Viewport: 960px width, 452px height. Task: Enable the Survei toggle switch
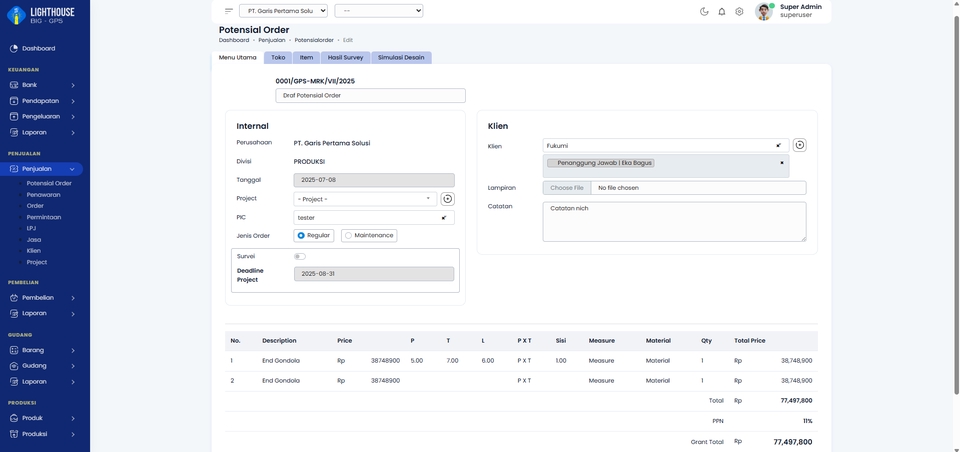pos(299,257)
